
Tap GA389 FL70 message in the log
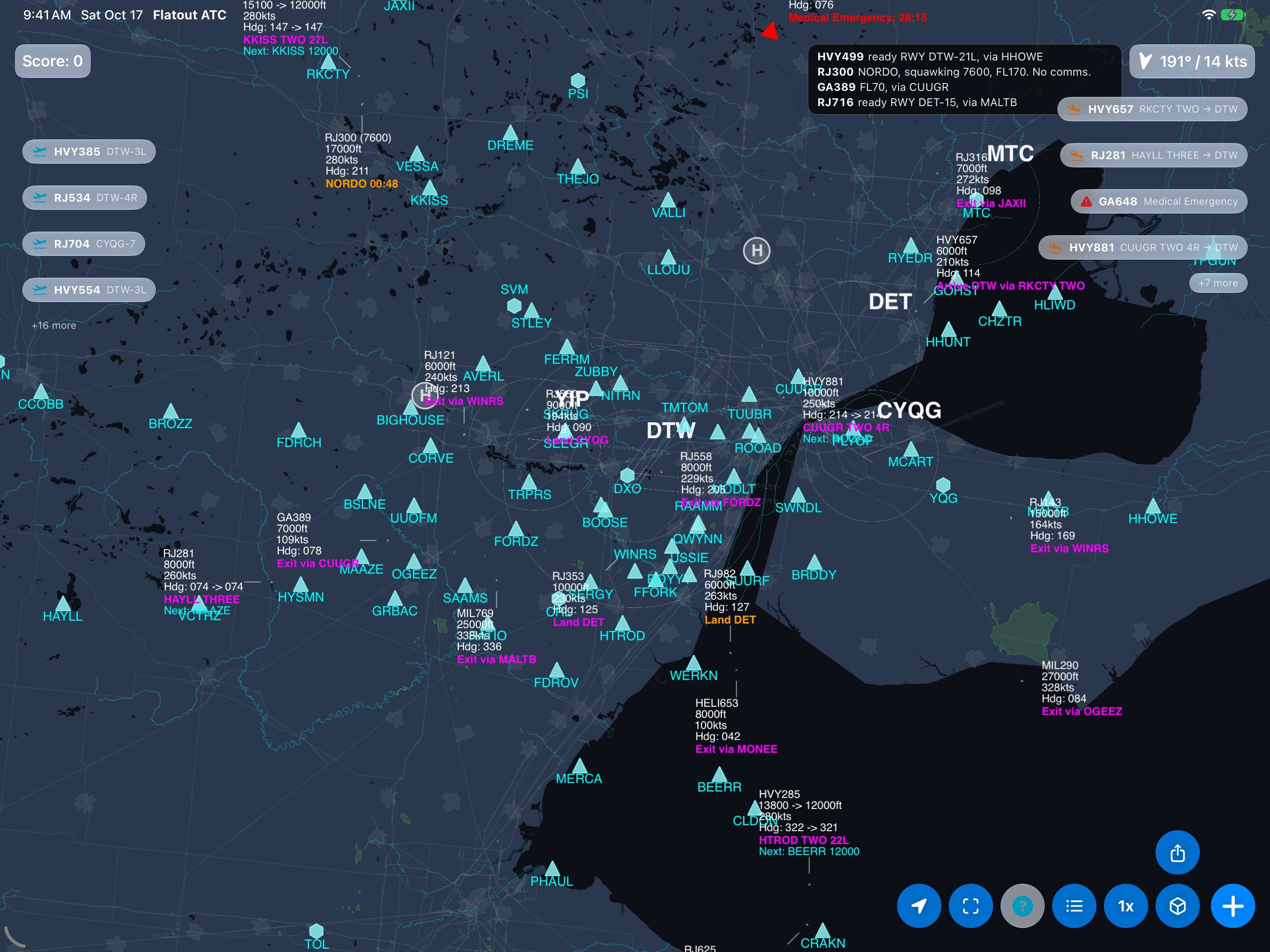882,87
